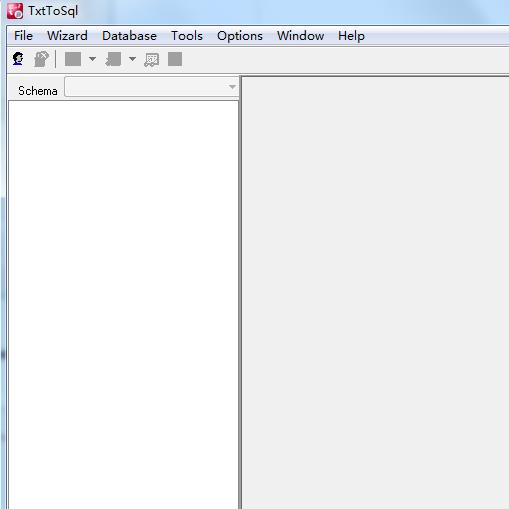Open the Tools menu
This screenshot has height=509, width=509.
coord(187,36)
